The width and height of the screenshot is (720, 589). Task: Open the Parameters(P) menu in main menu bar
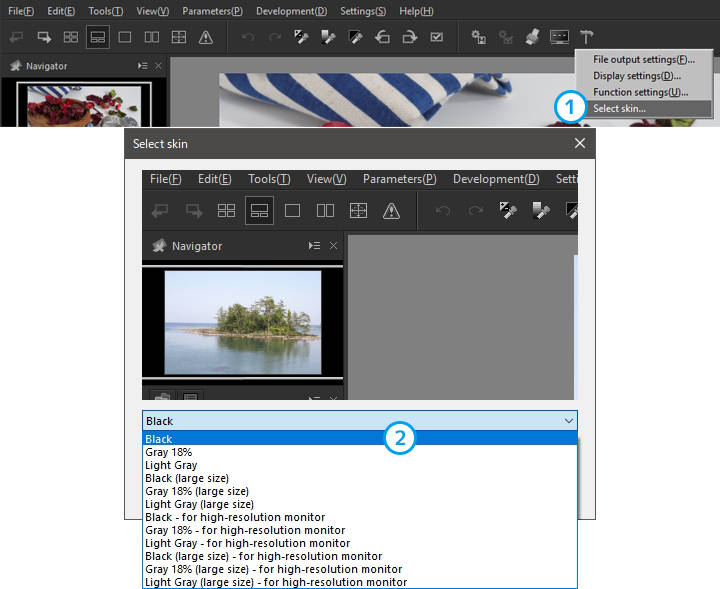pos(213,11)
